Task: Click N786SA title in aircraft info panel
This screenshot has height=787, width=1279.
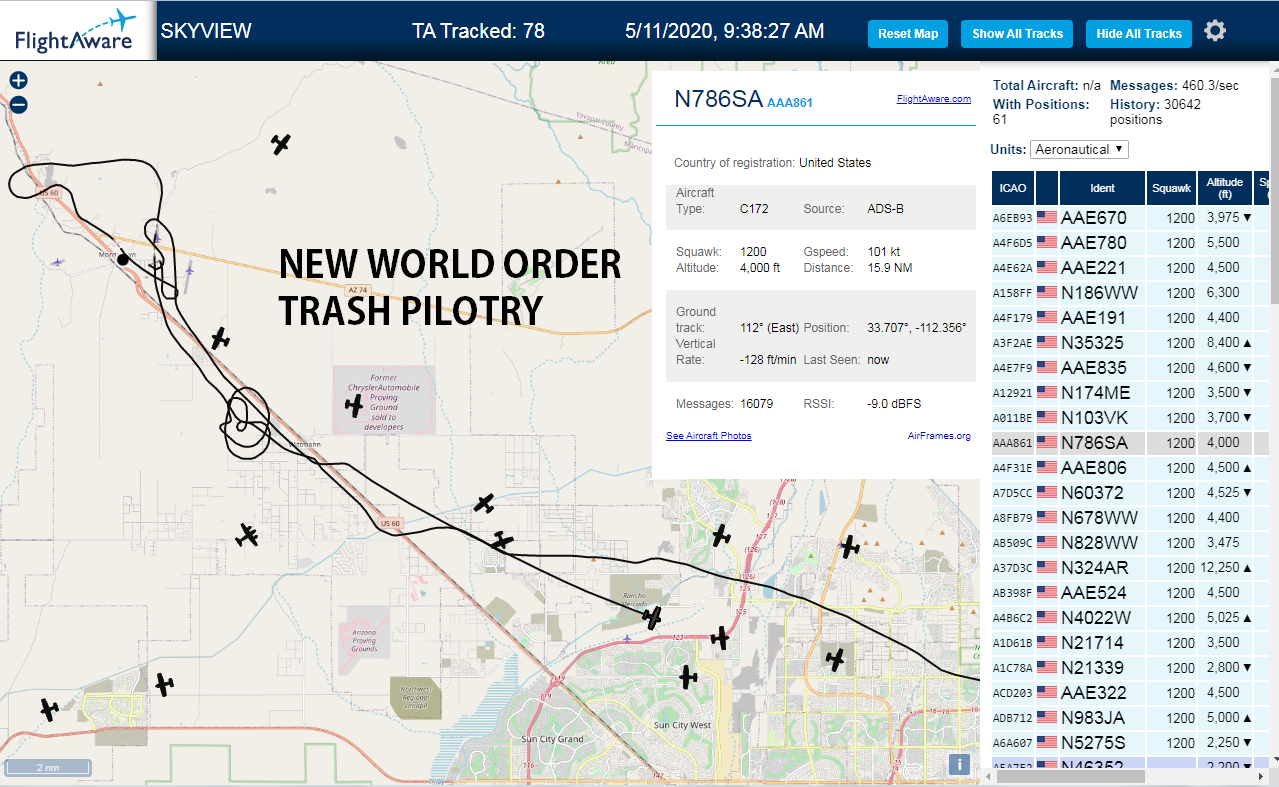Action: 718,99
